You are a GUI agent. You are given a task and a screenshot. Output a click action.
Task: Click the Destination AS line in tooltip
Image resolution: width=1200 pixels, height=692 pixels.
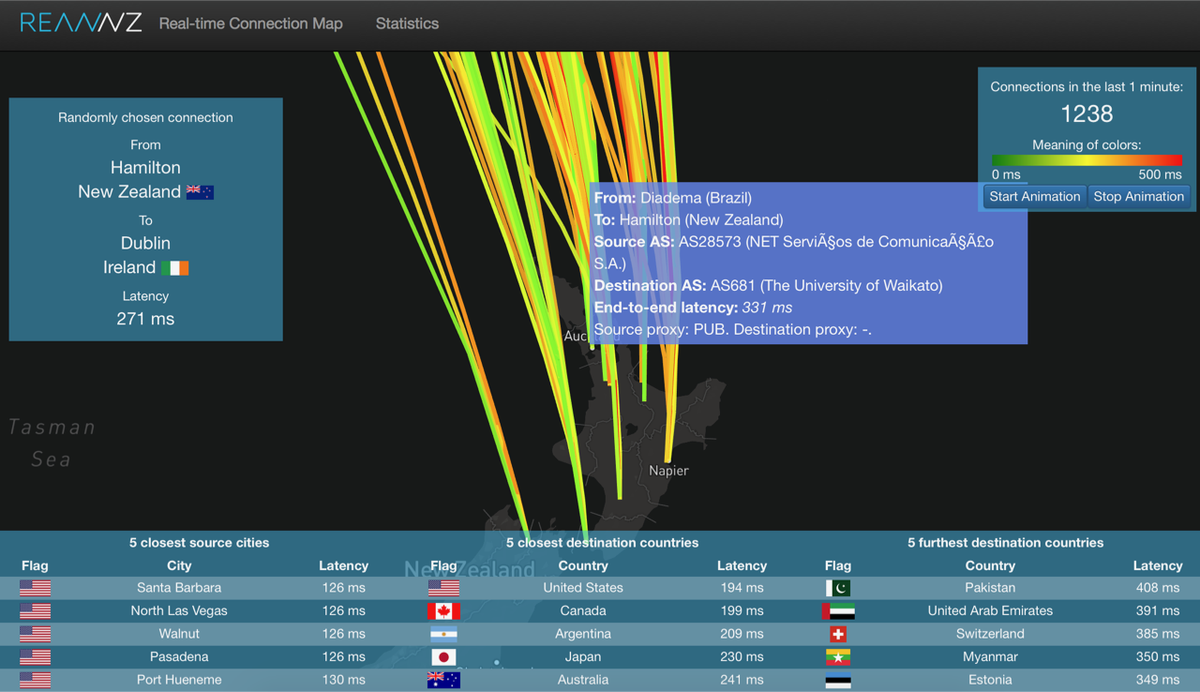(768, 286)
